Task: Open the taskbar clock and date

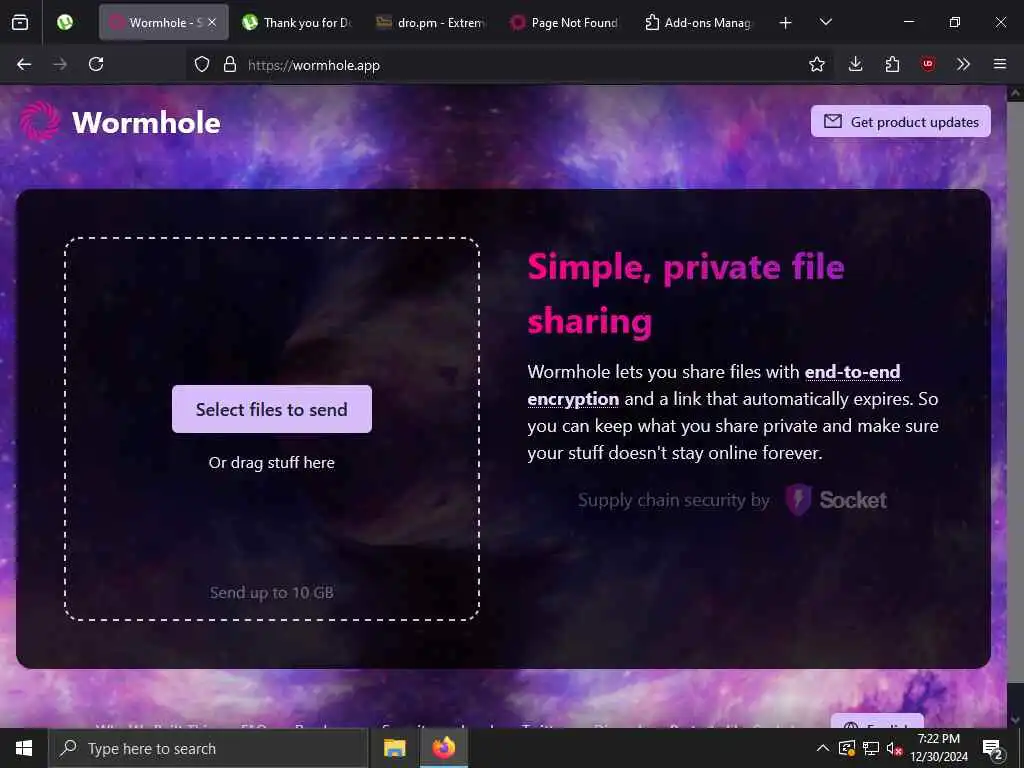Action: pyautogui.click(x=939, y=748)
